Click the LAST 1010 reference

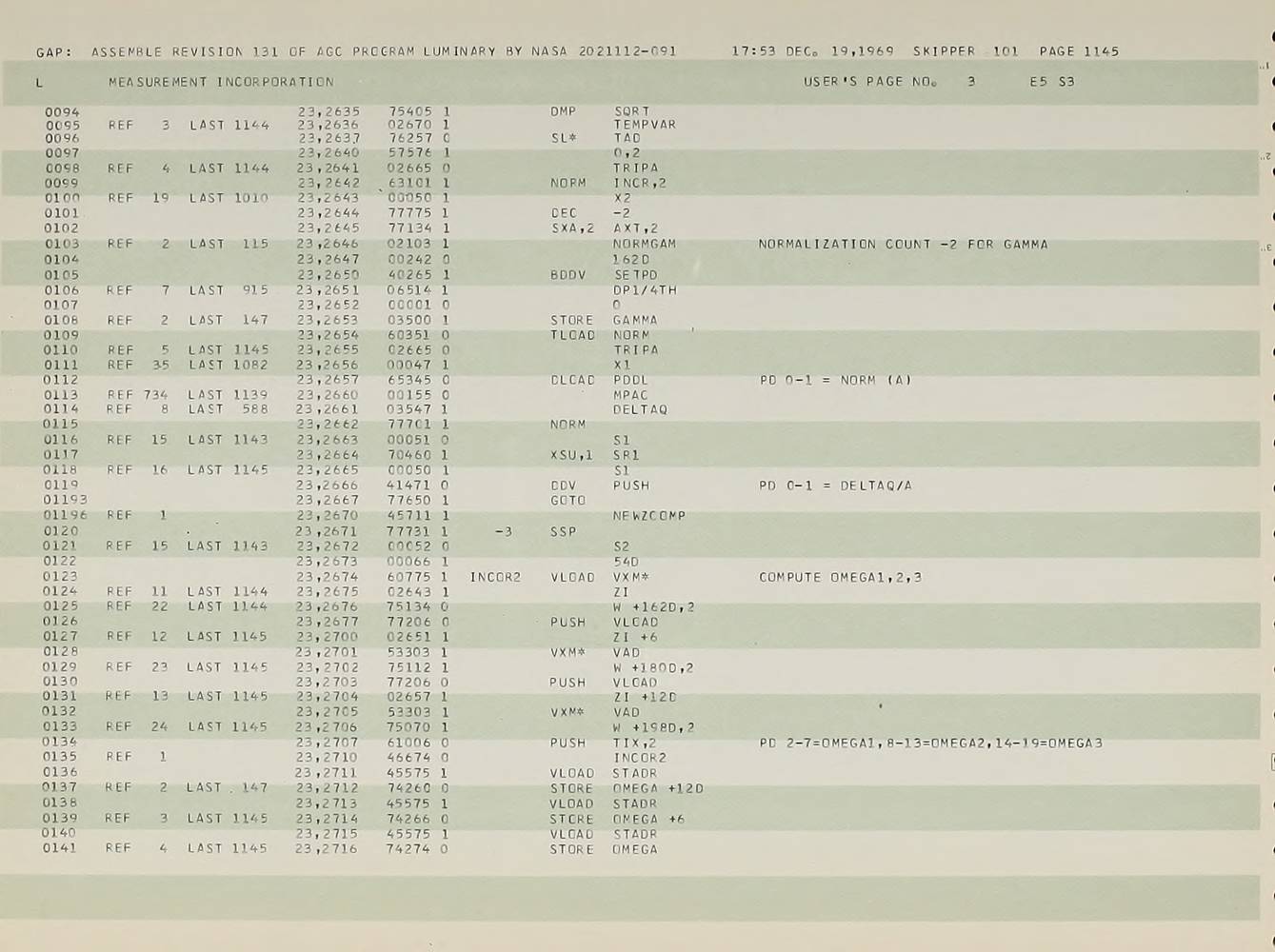[x=229, y=198]
